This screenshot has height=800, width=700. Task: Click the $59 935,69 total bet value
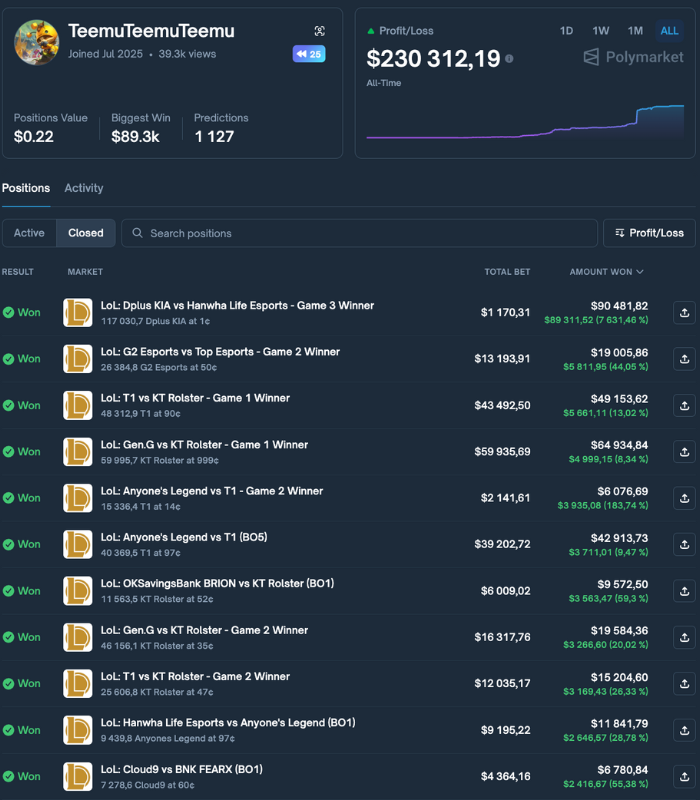coord(502,452)
